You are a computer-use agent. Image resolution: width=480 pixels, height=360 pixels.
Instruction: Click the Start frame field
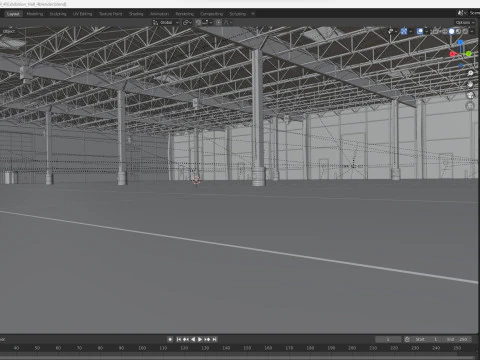click(427, 339)
